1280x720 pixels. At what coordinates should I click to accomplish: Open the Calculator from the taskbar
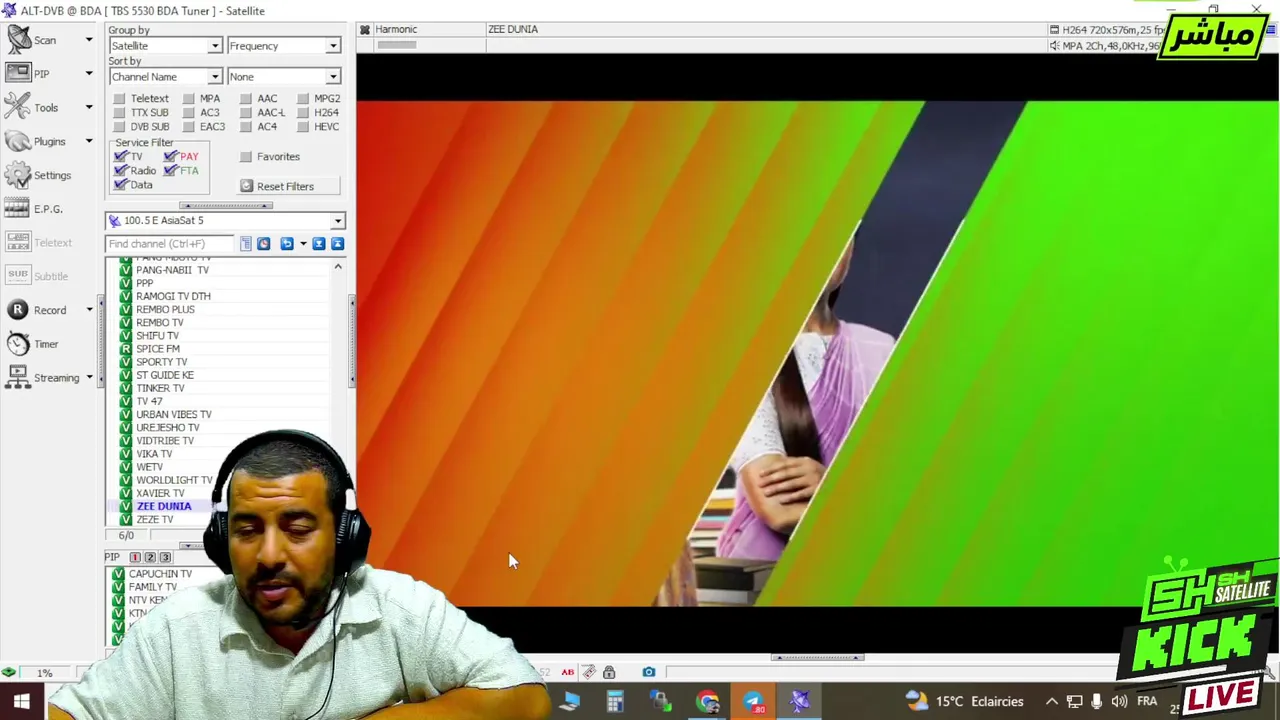pyautogui.click(x=615, y=702)
